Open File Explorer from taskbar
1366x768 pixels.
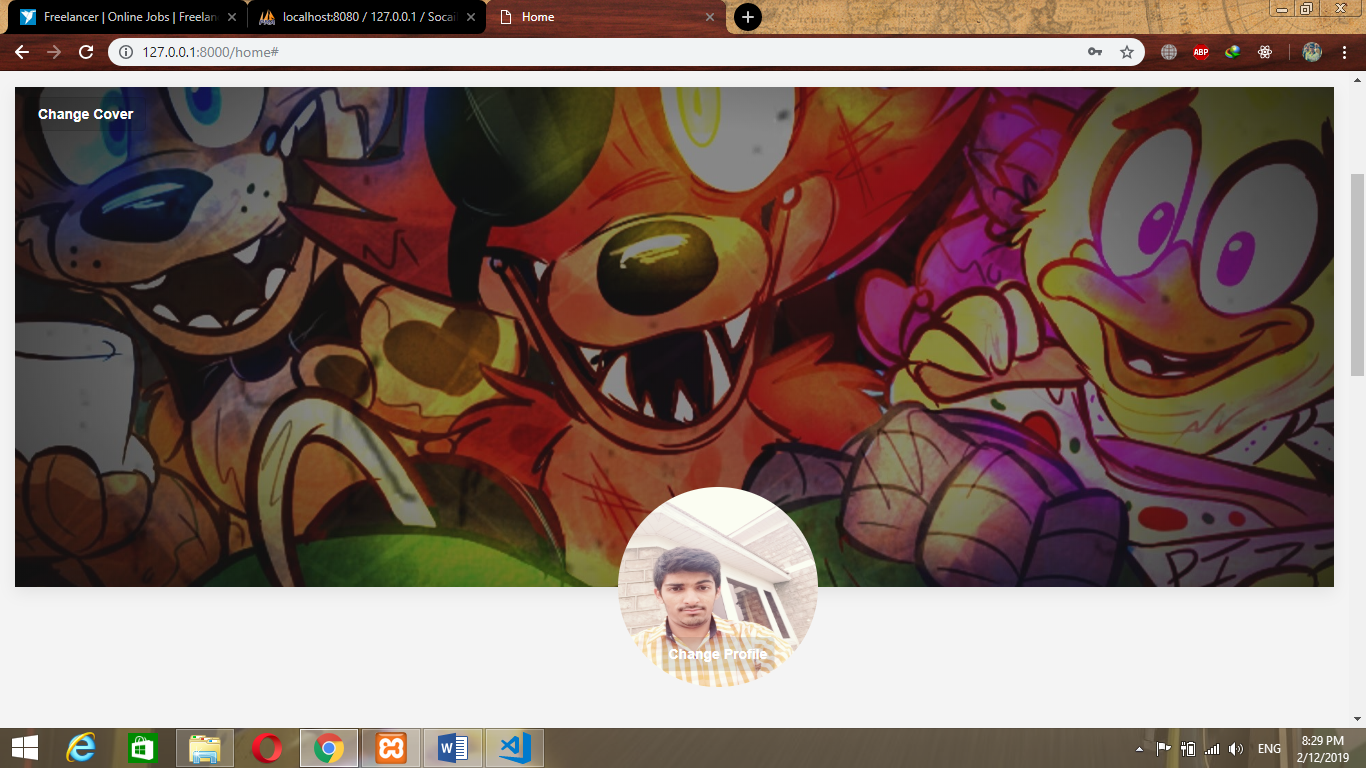pyautogui.click(x=205, y=748)
